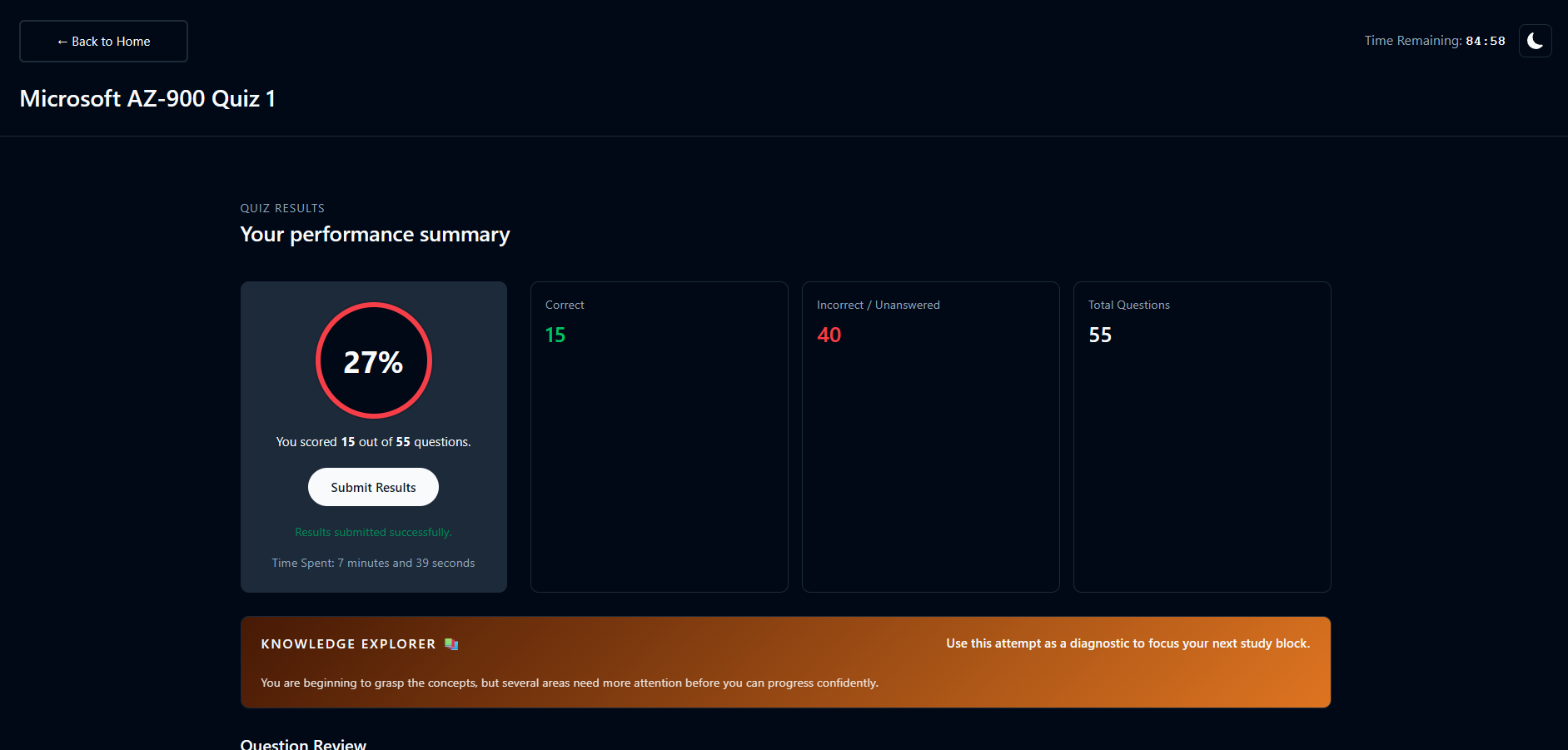Click the 'Your performance summary' heading
The image size is (1568, 750).
tap(375, 235)
